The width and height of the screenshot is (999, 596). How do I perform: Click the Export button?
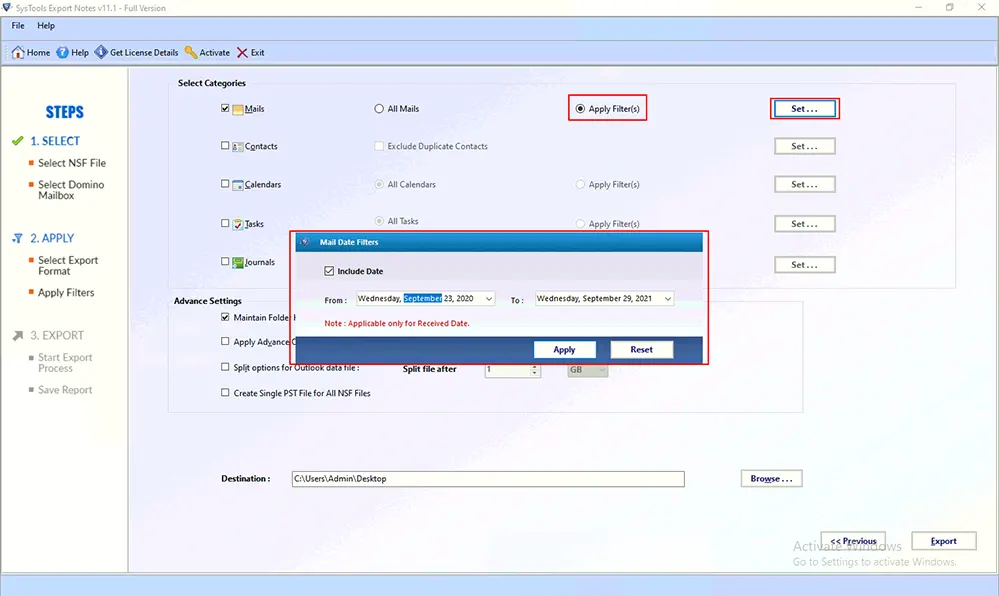(944, 541)
